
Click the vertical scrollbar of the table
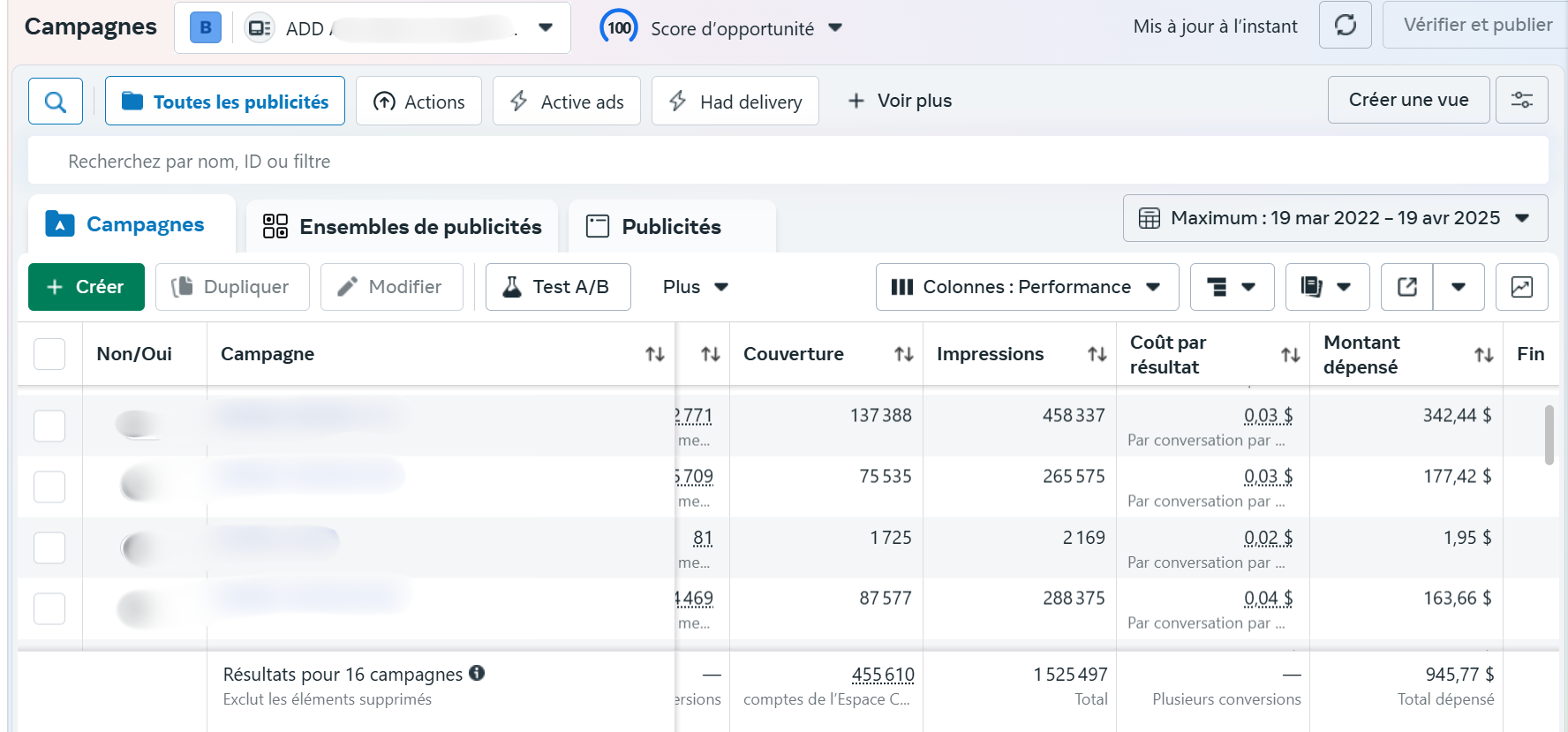1549,434
